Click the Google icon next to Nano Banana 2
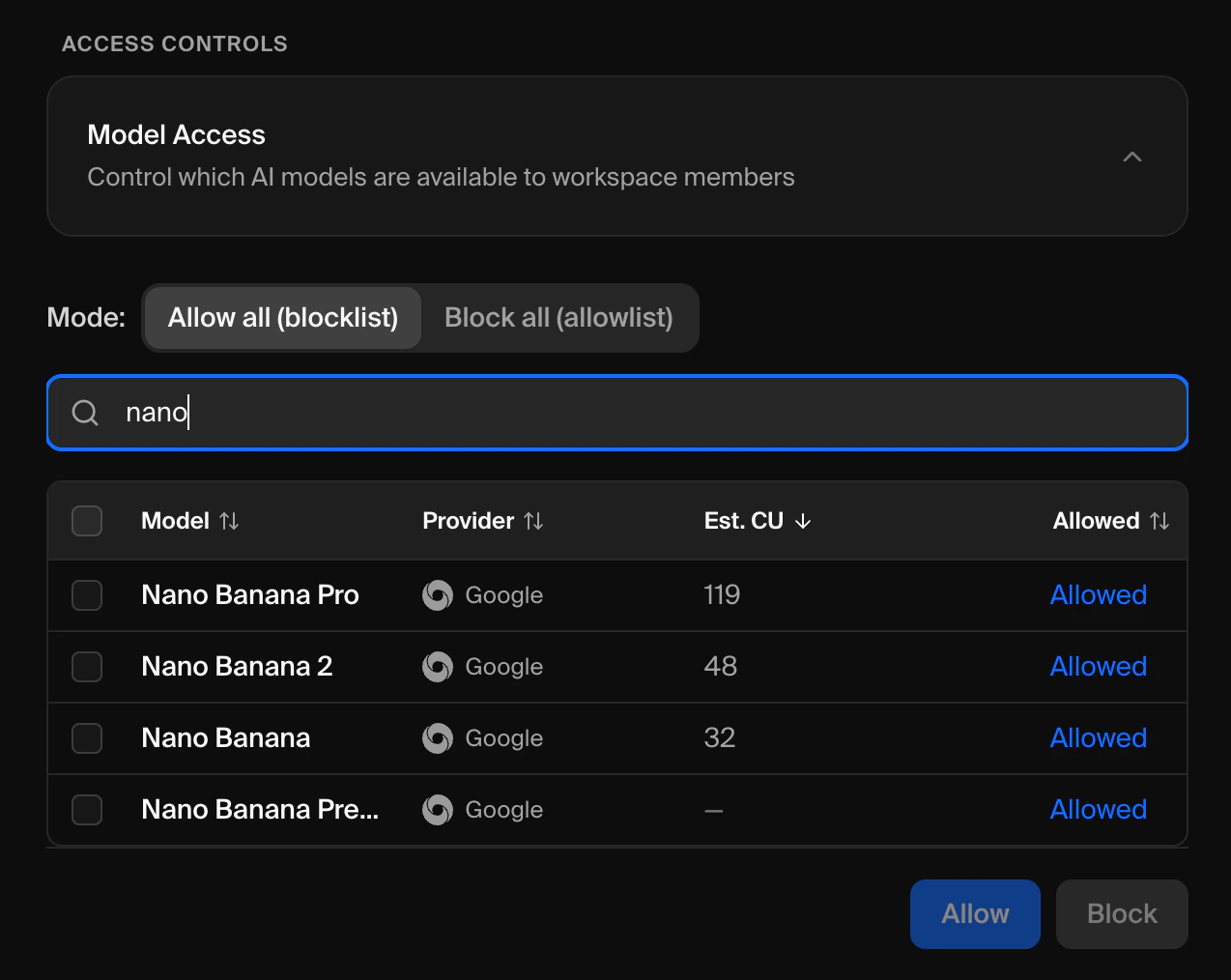This screenshot has width=1231, height=980. point(437,667)
